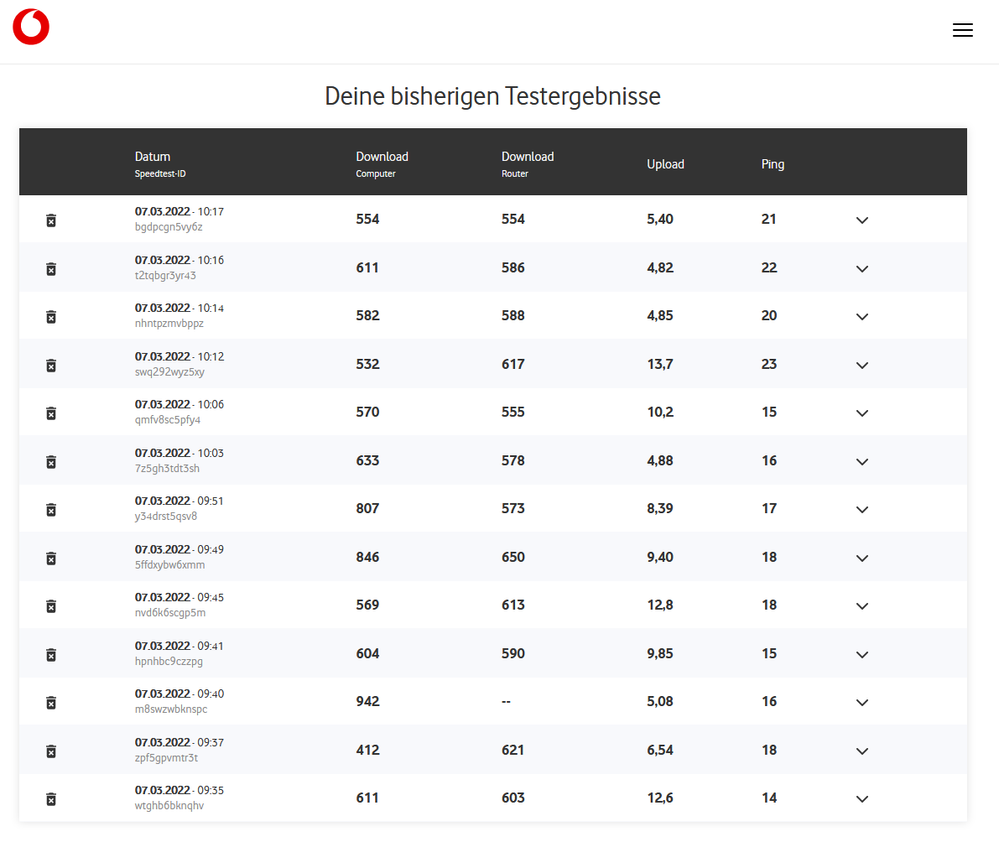
Task: Click upload value 13,7
Action: 660,364
